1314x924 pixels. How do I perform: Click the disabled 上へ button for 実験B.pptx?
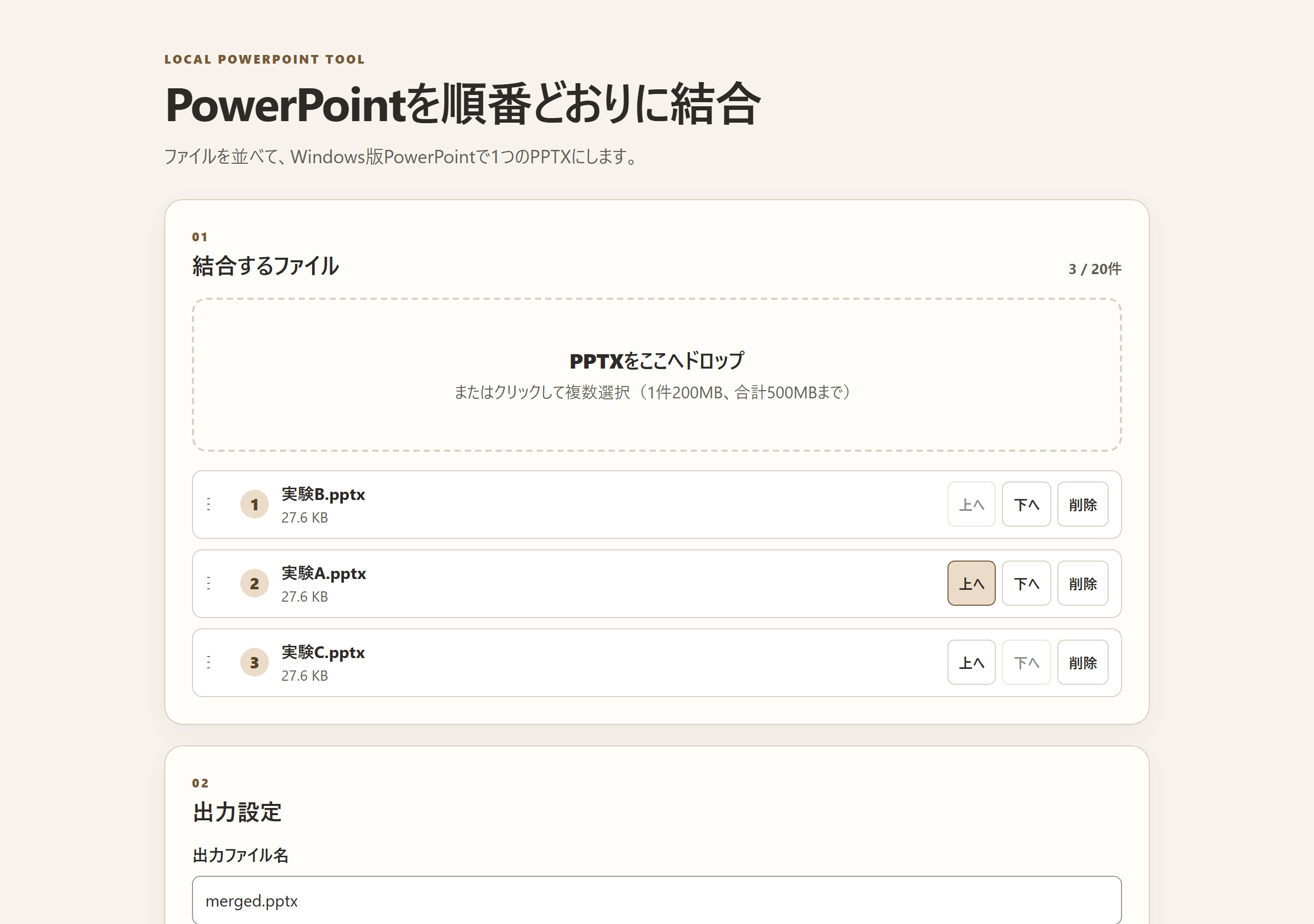971,505
